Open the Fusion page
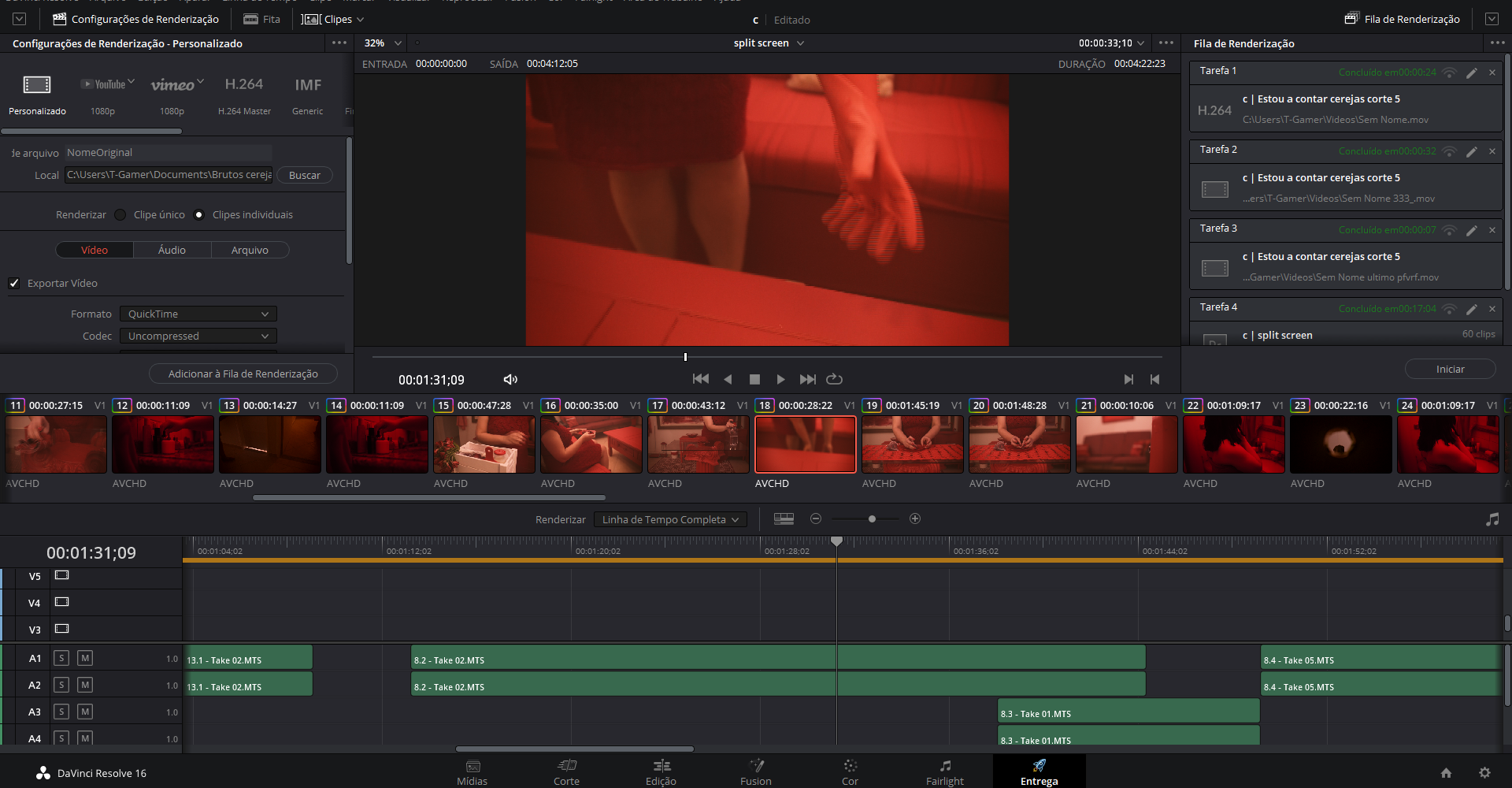The height and width of the screenshot is (788, 1512). [x=756, y=771]
